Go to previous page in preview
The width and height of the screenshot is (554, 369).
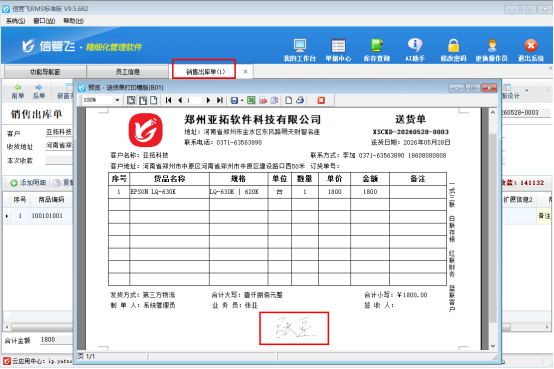point(180,100)
